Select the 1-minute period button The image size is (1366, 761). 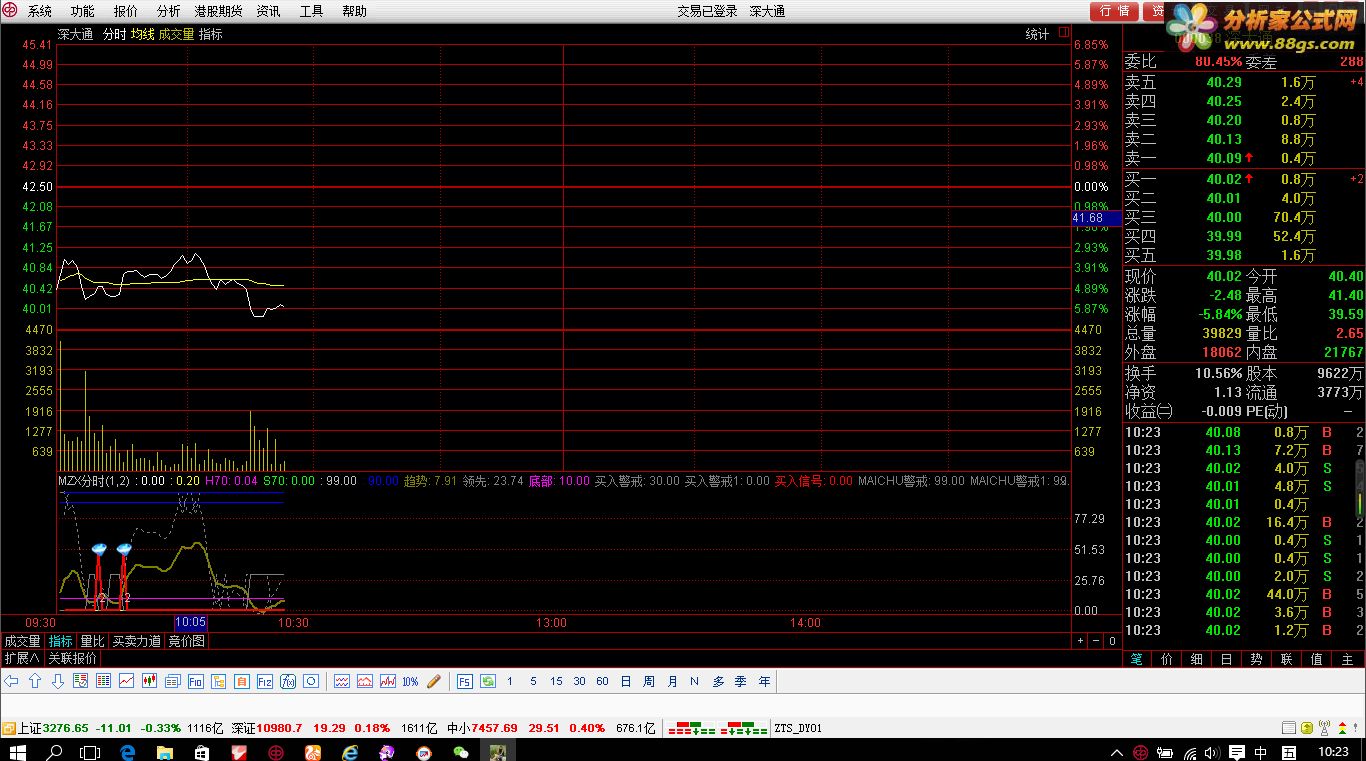pyautogui.click(x=510, y=681)
